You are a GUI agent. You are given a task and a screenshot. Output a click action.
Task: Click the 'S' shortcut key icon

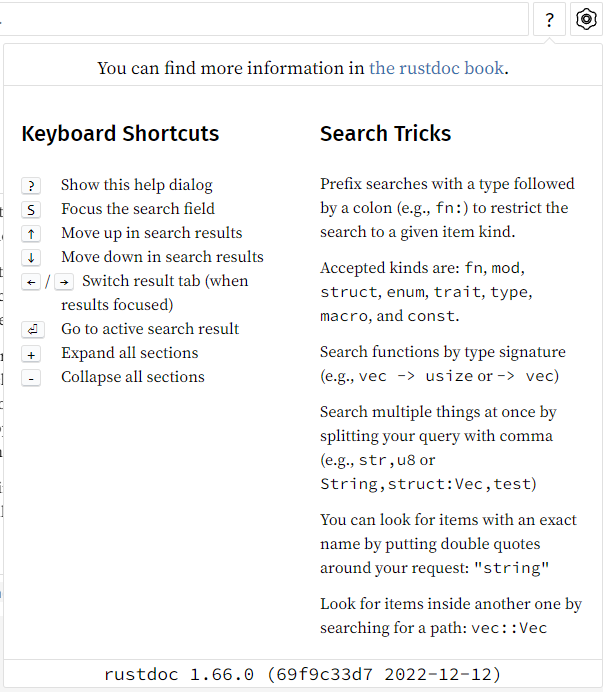pyautogui.click(x=31, y=209)
